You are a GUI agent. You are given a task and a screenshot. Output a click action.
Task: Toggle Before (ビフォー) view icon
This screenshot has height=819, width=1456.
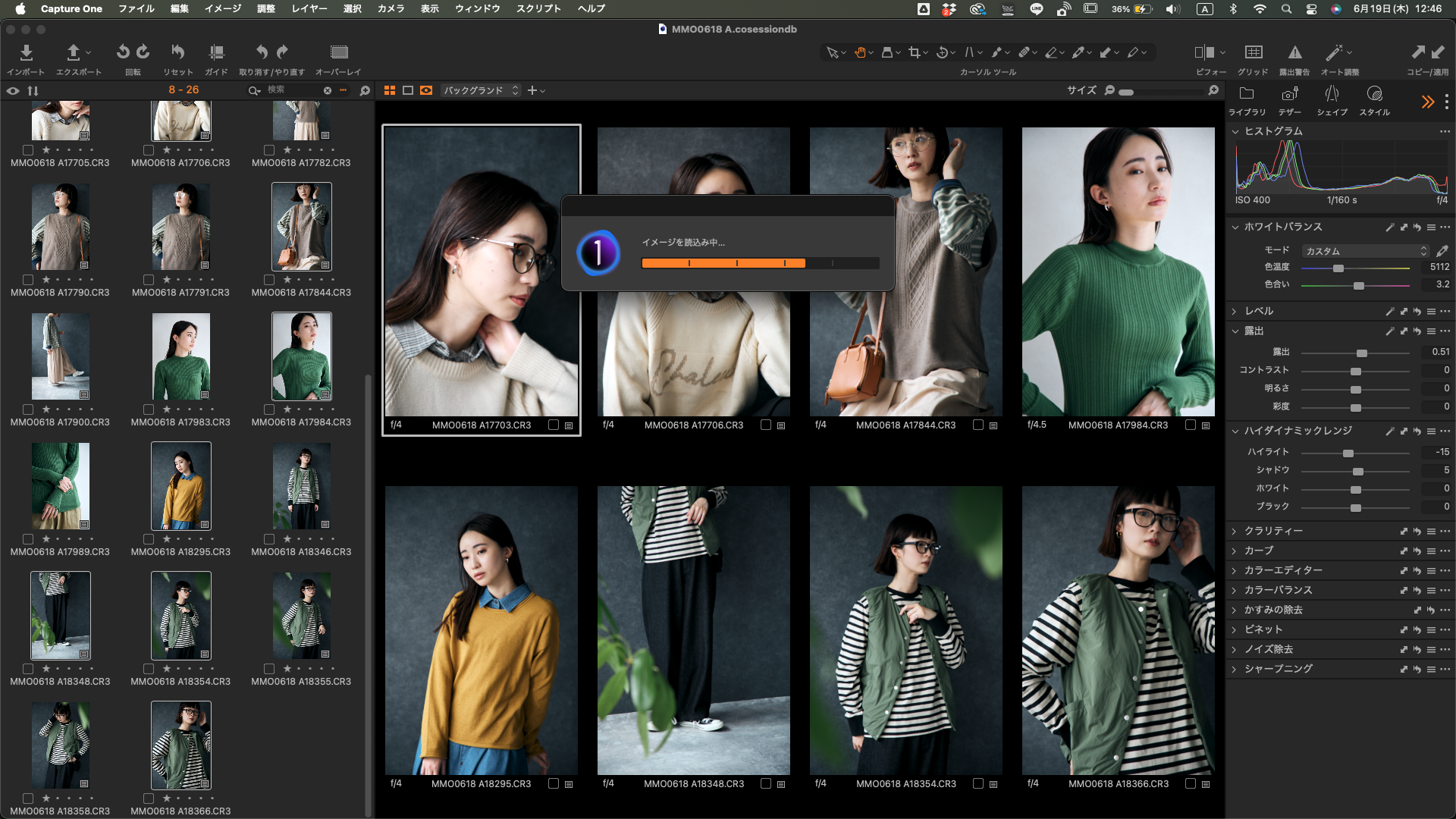1204,52
